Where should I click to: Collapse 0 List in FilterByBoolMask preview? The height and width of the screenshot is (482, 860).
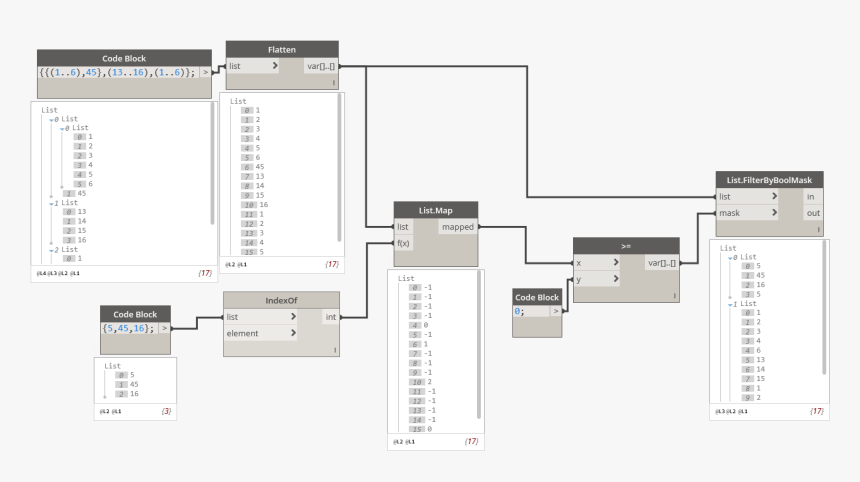click(x=731, y=256)
